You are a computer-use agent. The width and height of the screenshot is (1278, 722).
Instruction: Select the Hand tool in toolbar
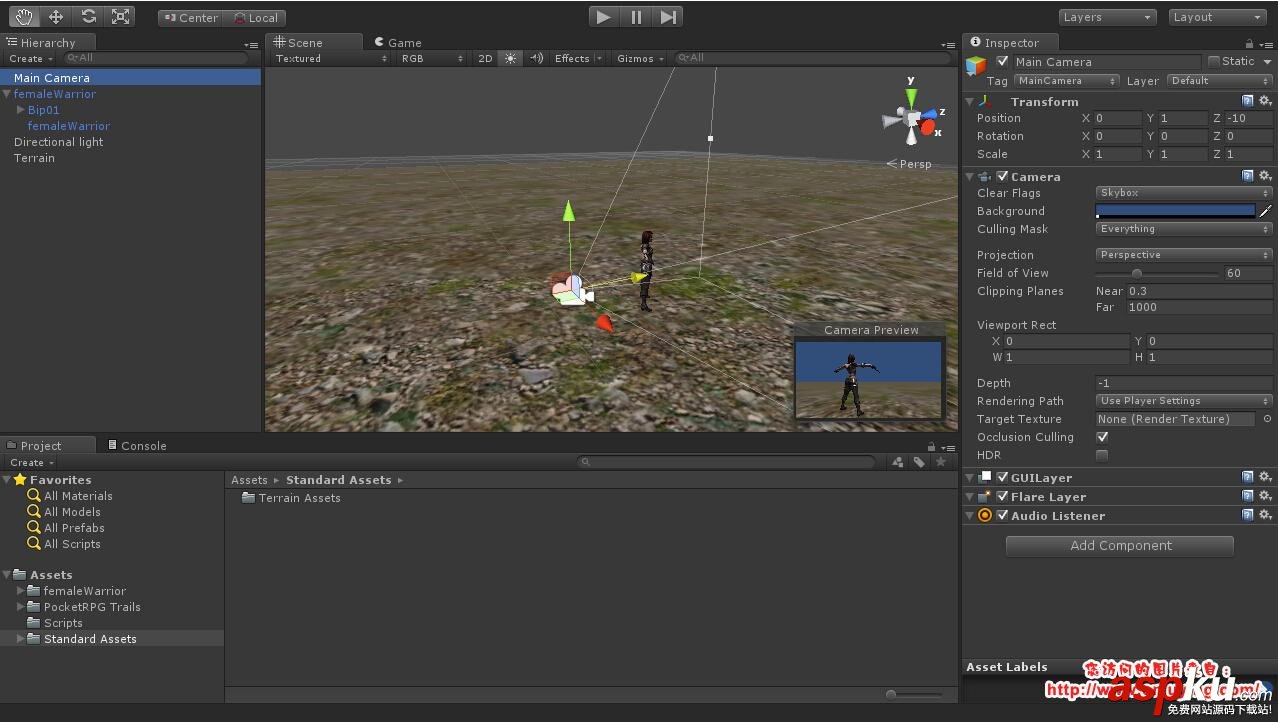(x=24, y=17)
